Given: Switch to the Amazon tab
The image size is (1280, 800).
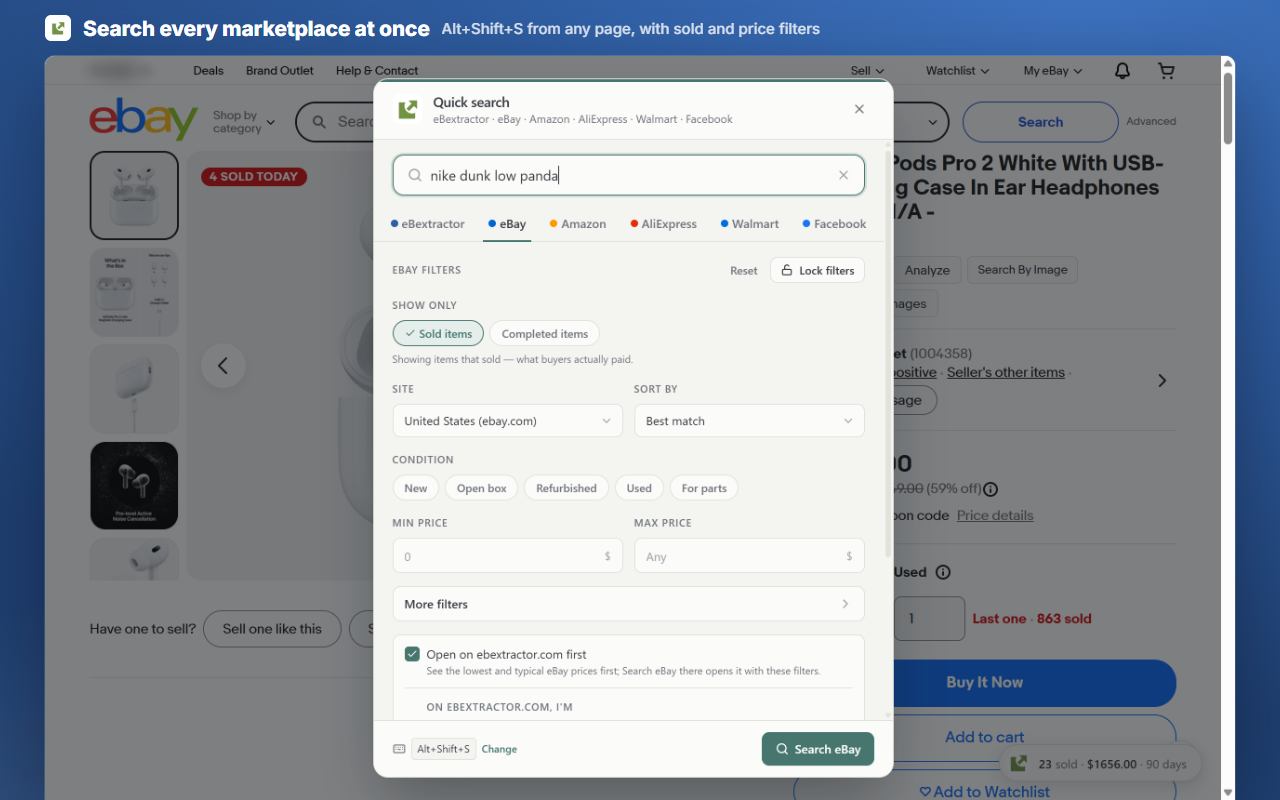Looking at the screenshot, I should [578, 224].
